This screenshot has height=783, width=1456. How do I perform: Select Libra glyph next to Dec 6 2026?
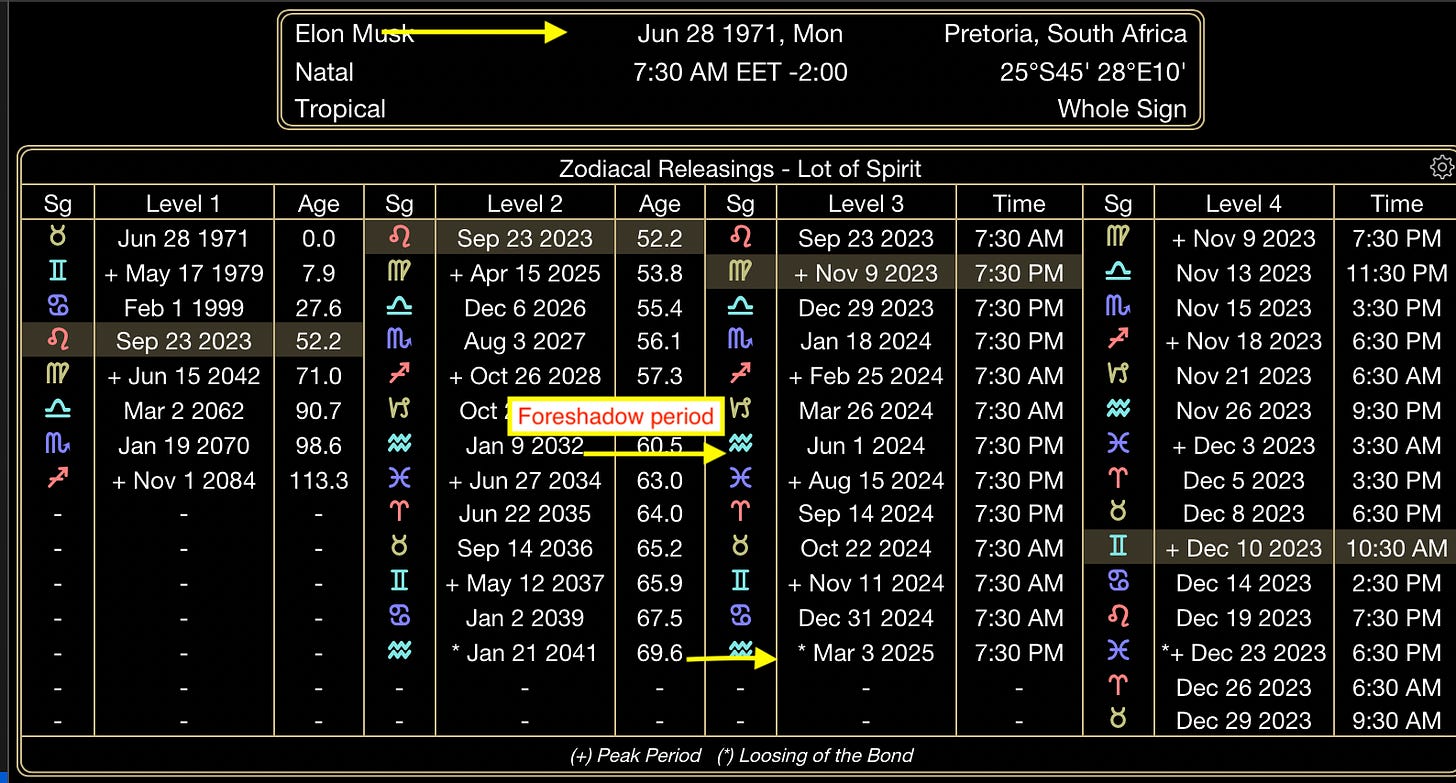399,308
